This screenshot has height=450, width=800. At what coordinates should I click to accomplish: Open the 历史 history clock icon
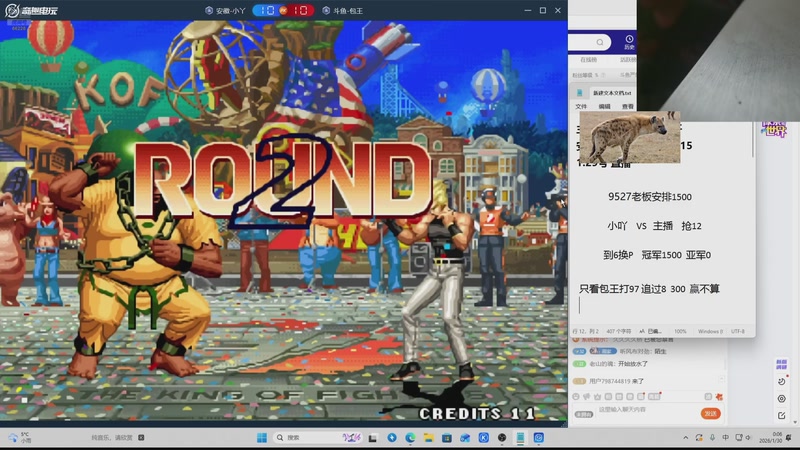coord(629,42)
